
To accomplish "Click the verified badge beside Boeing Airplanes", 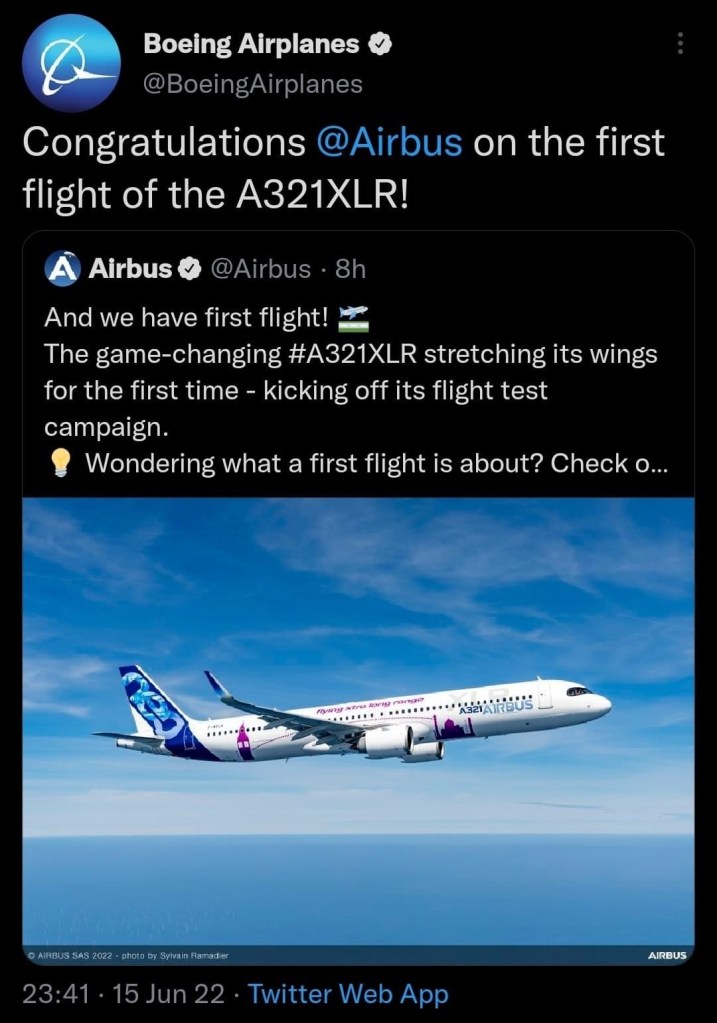I will click(378, 44).
